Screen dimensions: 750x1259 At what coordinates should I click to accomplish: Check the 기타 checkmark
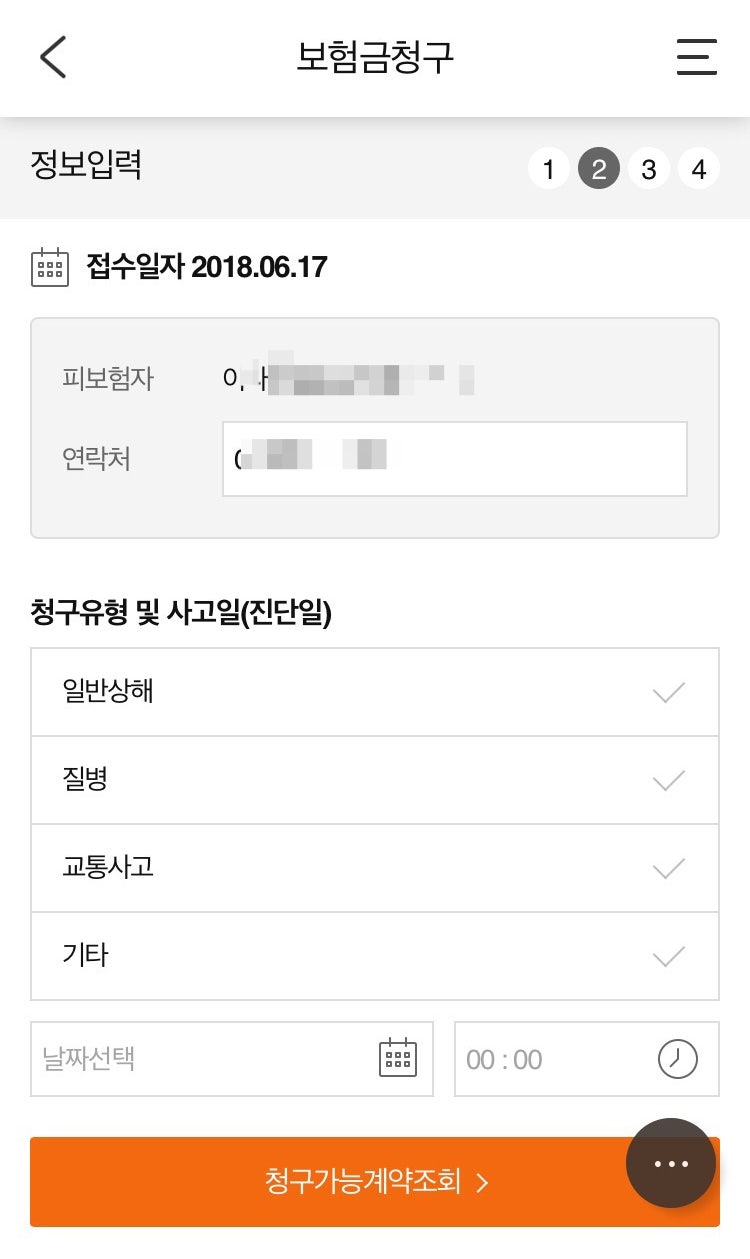click(x=668, y=956)
